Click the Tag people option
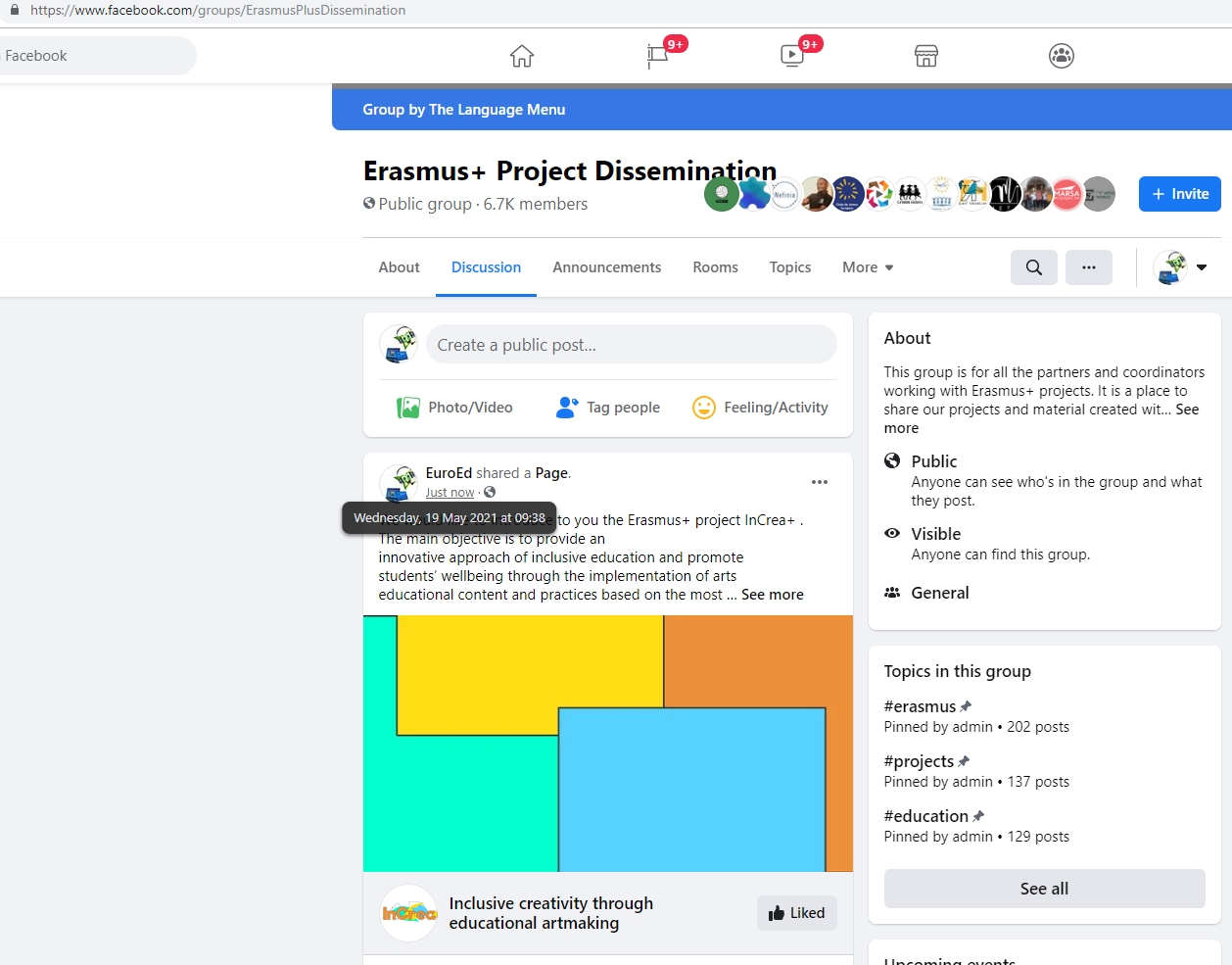Viewport: 1232px width, 965px height. pyautogui.click(x=608, y=408)
